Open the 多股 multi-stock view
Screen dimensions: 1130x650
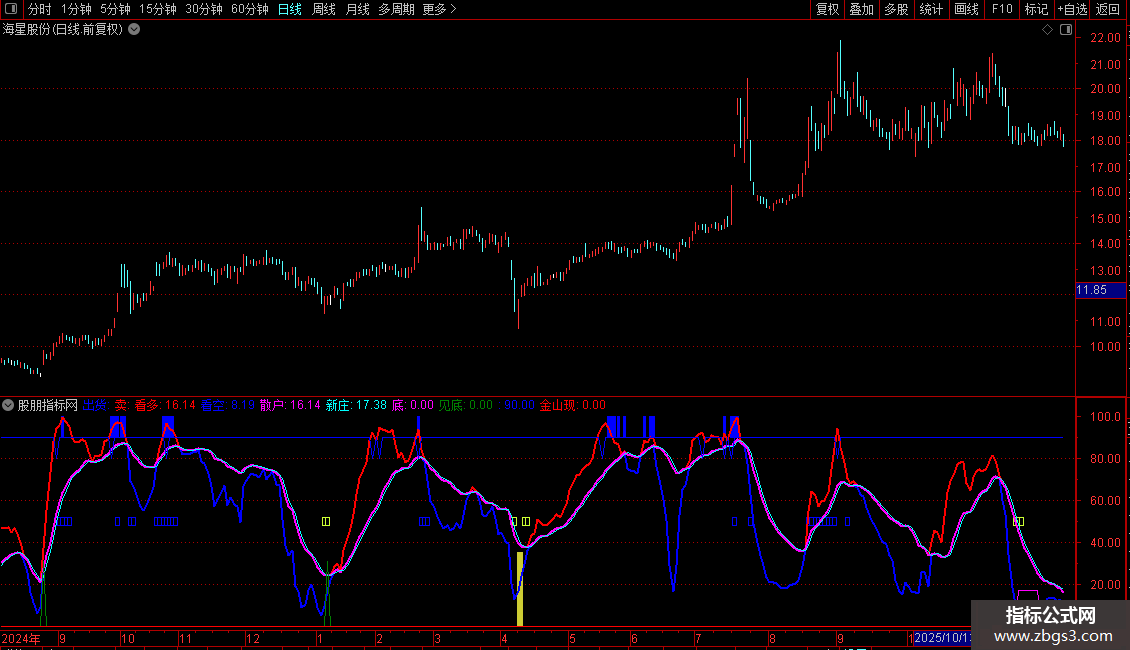(897, 9)
